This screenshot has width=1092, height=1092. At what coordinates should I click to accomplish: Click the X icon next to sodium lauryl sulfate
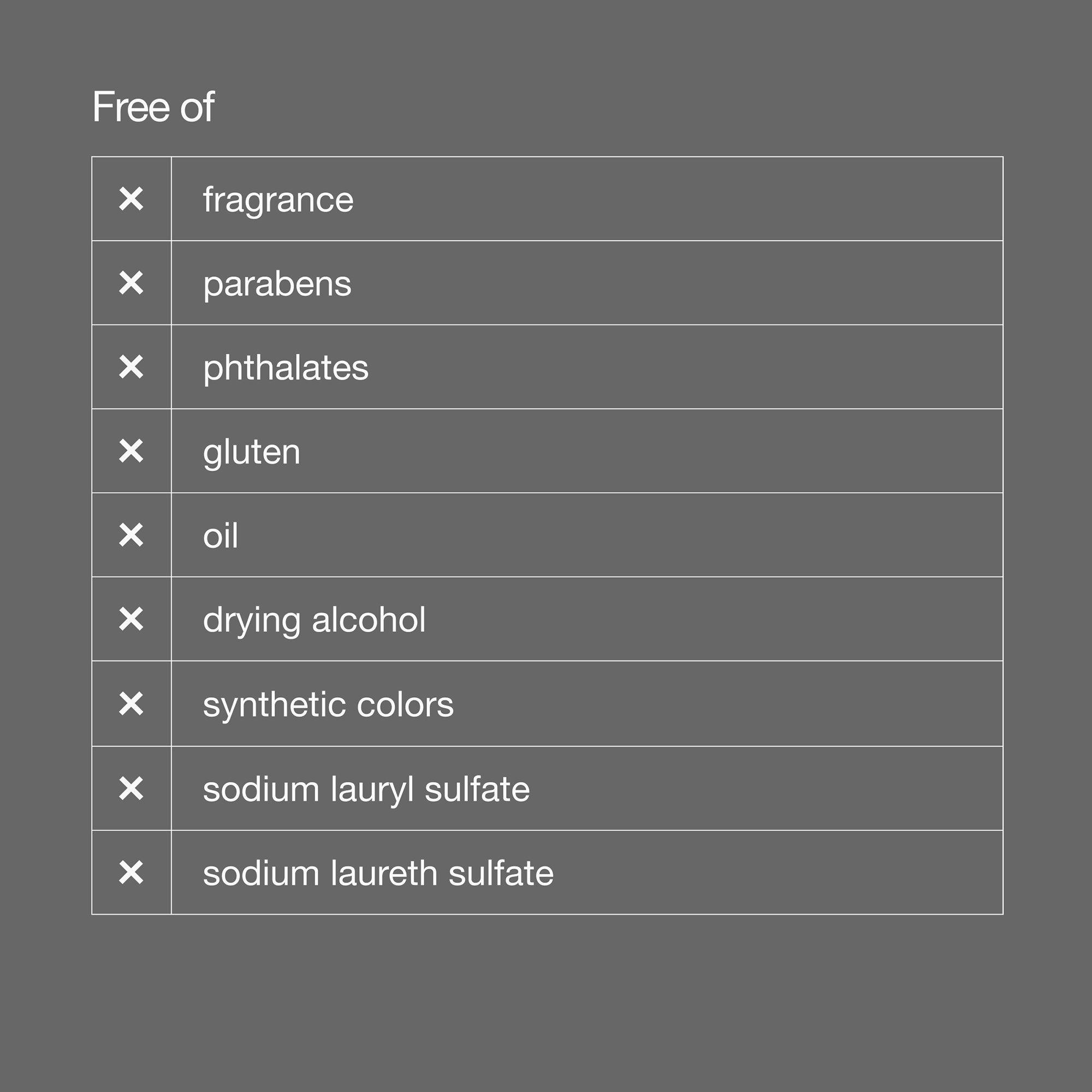[x=131, y=788]
